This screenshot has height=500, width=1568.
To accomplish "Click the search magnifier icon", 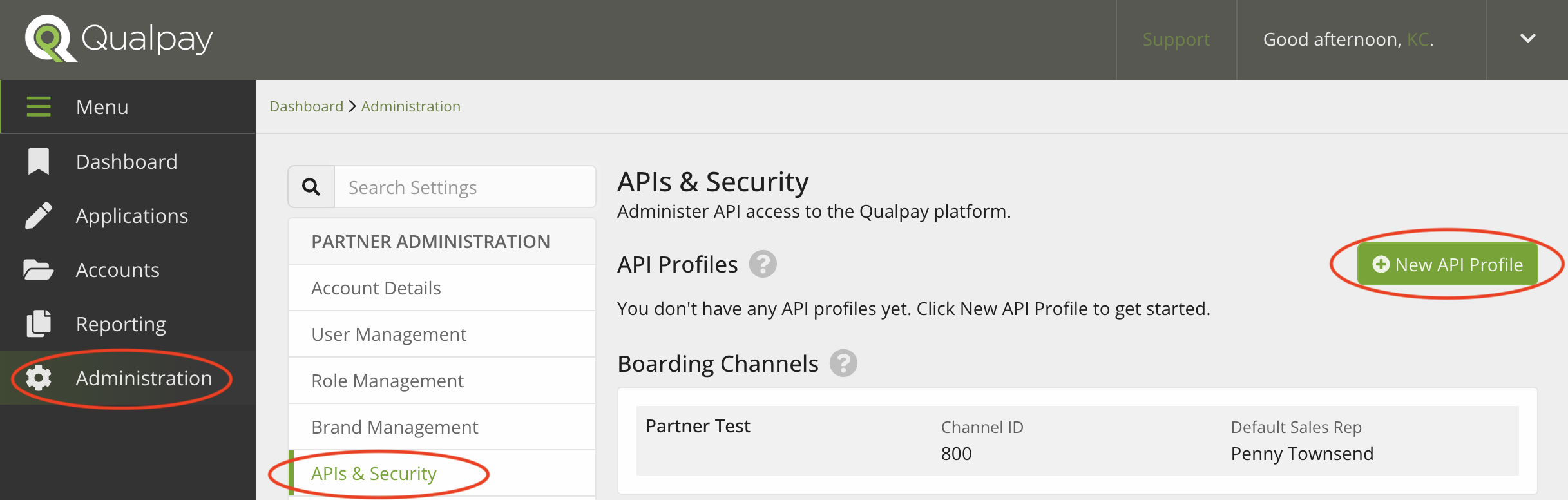I will [x=311, y=187].
